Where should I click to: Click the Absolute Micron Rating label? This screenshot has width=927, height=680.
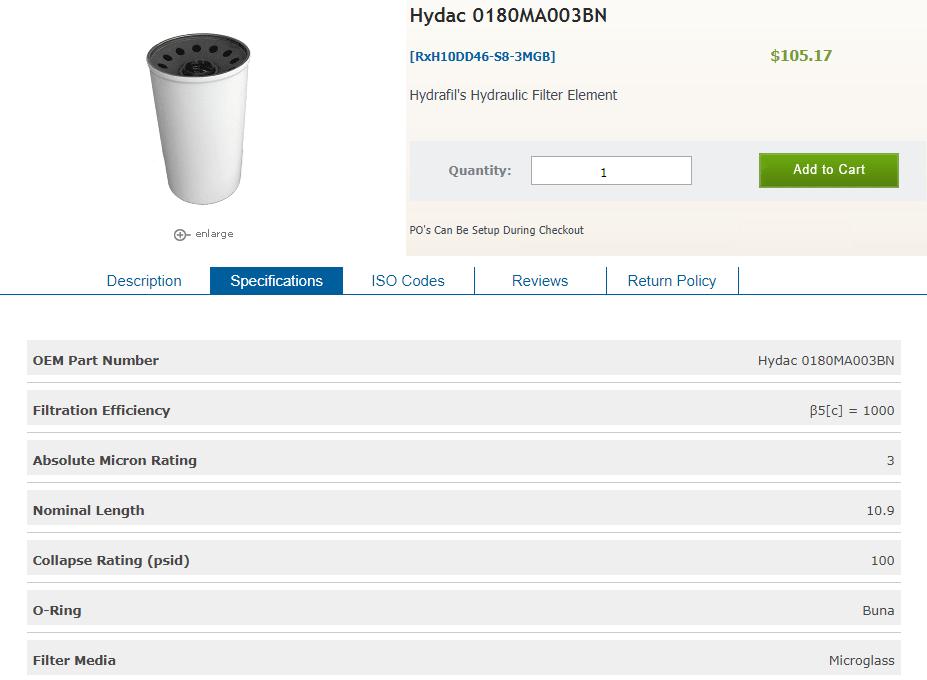pos(115,460)
